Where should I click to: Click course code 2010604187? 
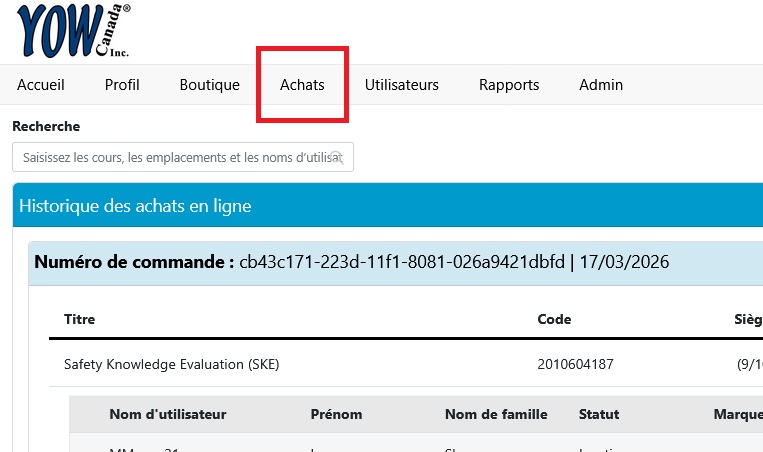pyautogui.click(x=576, y=364)
